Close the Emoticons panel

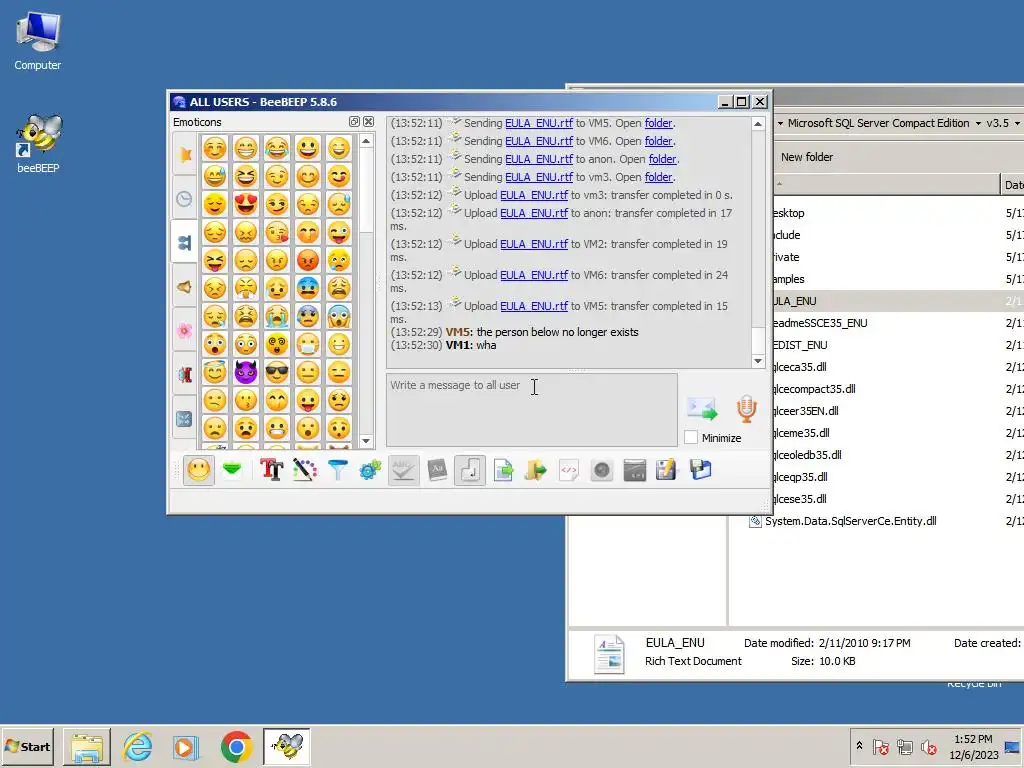(368, 121)
